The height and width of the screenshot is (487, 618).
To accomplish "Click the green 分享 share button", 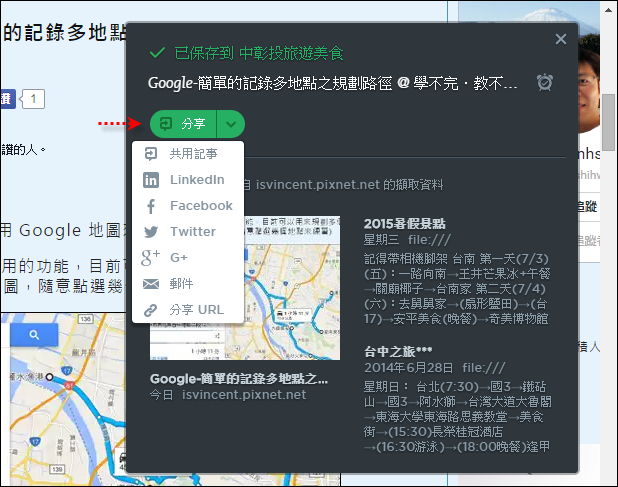I will click(x=183, y=124).
